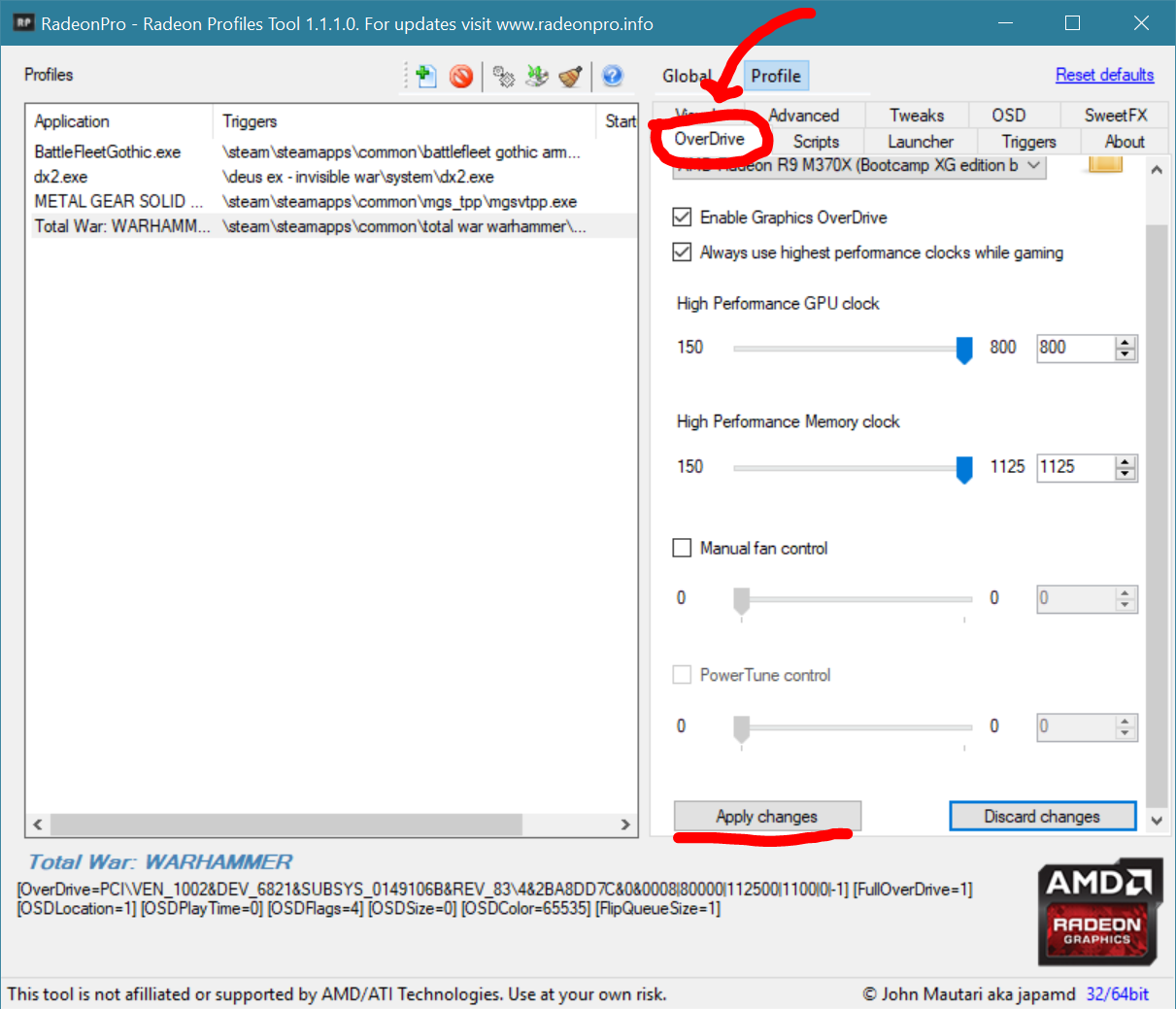This screenshot has height=1009, width=1176.
Task: Open the About tab
Action: tap(1125, 142)
